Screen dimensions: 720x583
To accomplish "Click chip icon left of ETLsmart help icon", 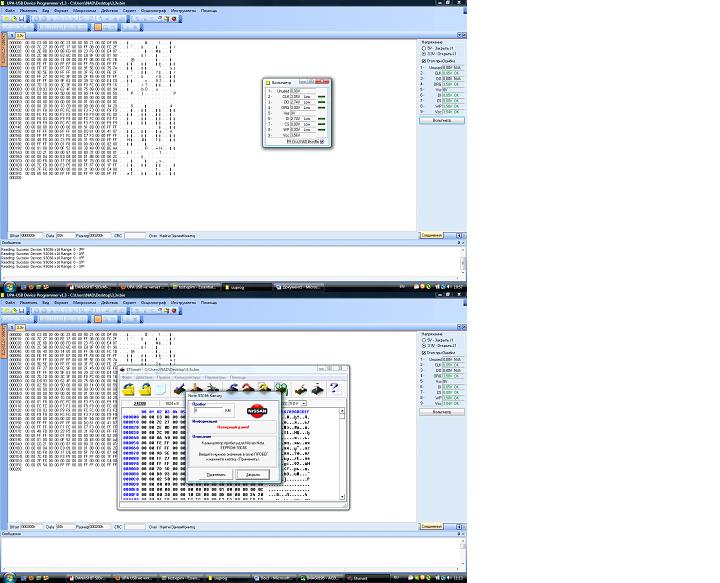I will click(x=318, y=389).
